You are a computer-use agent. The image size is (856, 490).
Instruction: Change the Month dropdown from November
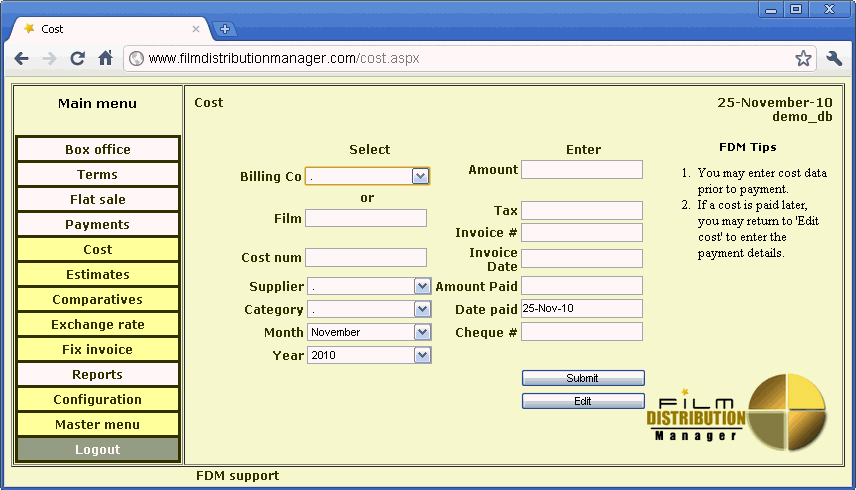click(x=422, y=332)
